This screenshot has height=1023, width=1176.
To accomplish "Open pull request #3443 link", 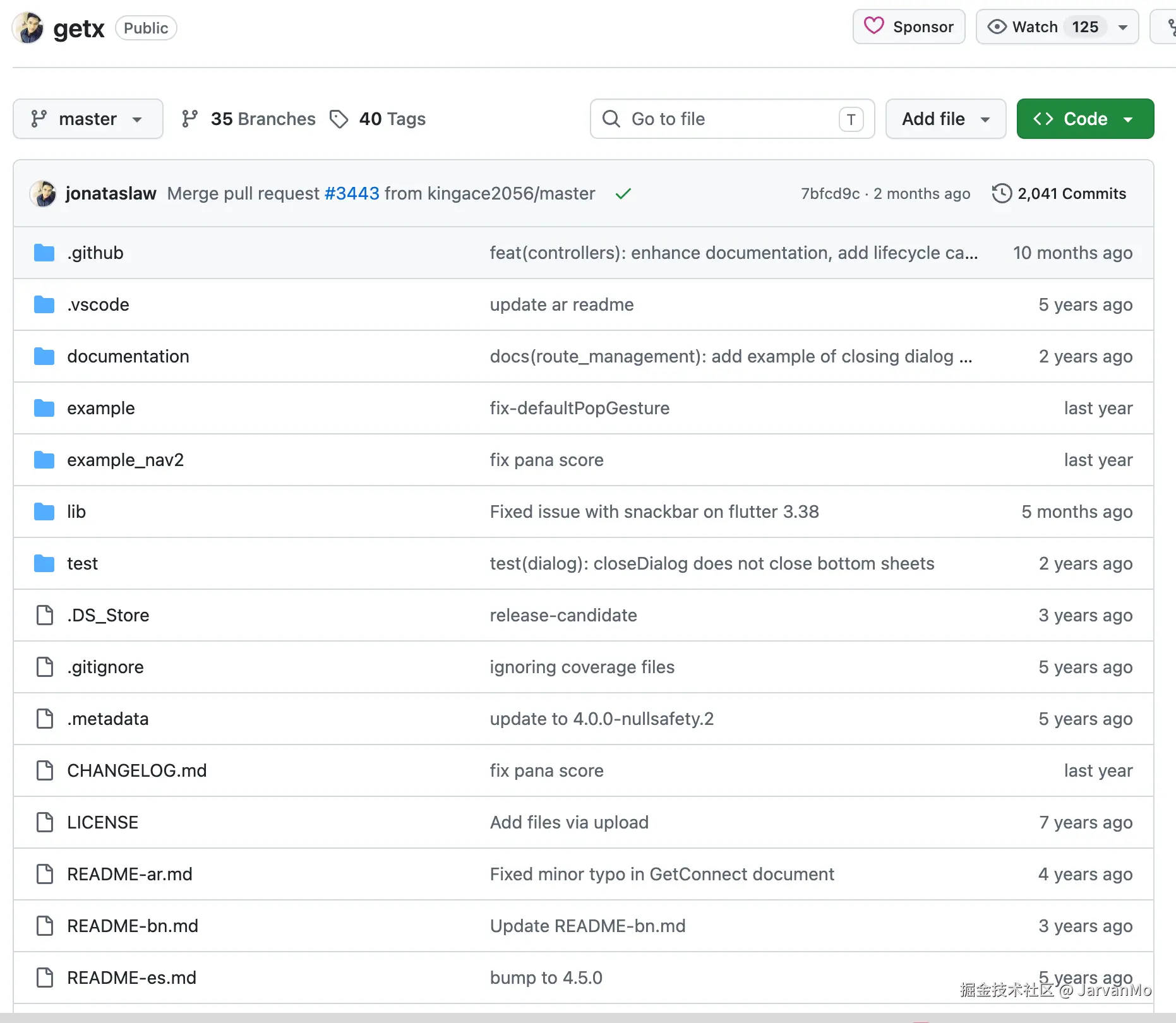I will tap(352, 193).
